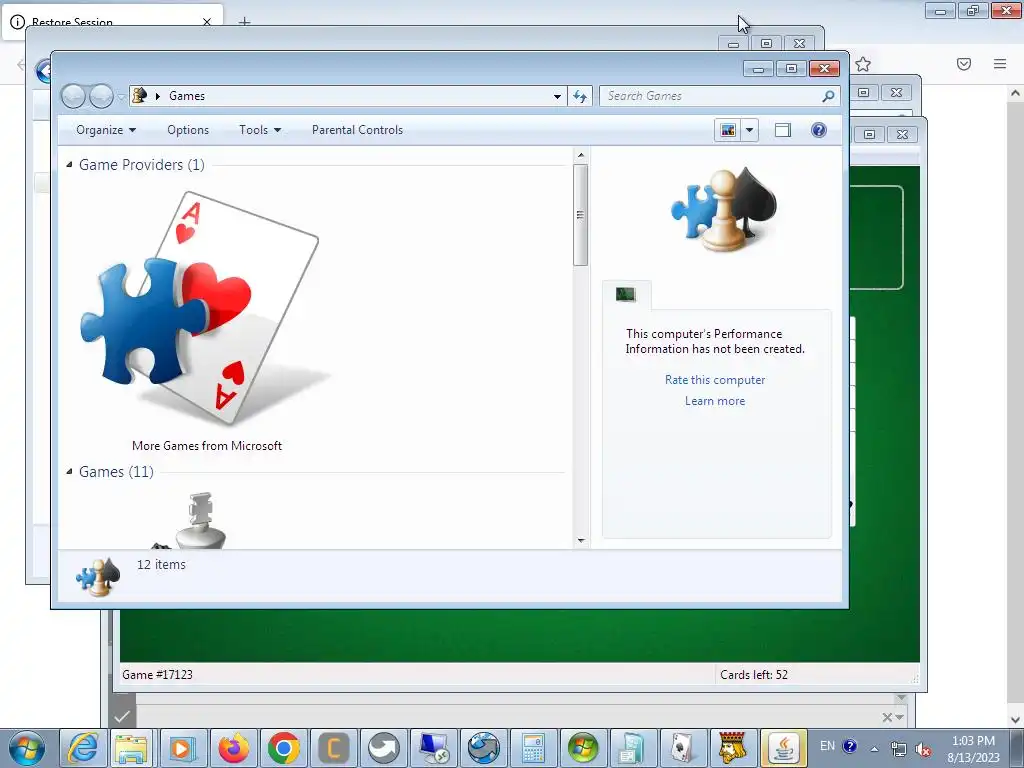1024x768 pixels.
Task: Click the volume muted icon in tray
Action: [923, 749]
